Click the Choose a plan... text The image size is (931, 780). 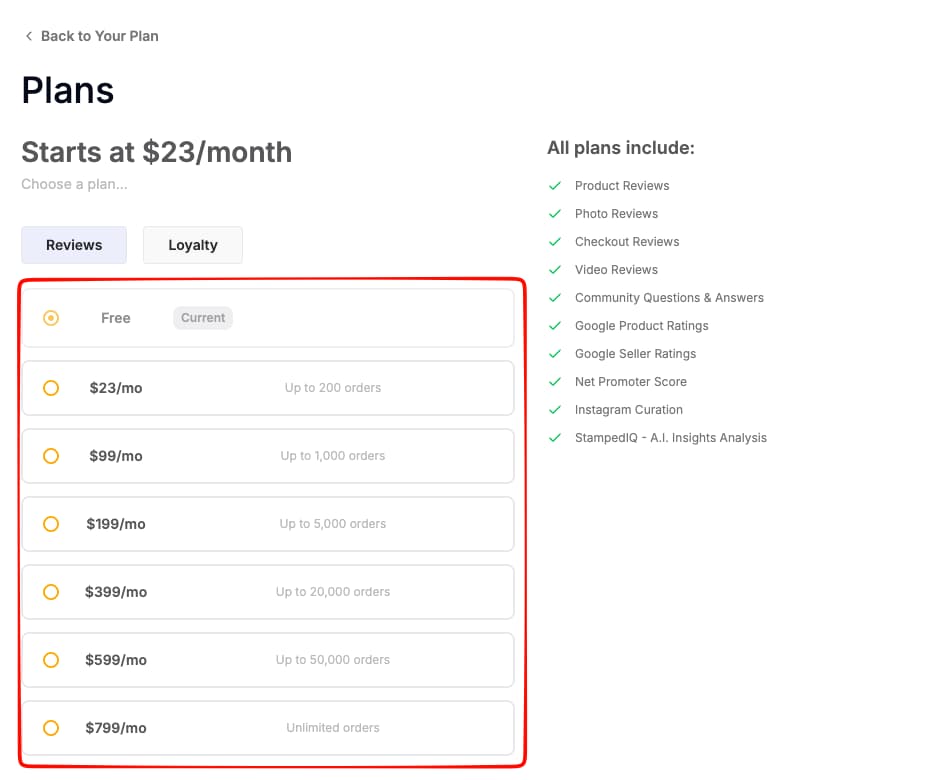(x=74, y=184)
